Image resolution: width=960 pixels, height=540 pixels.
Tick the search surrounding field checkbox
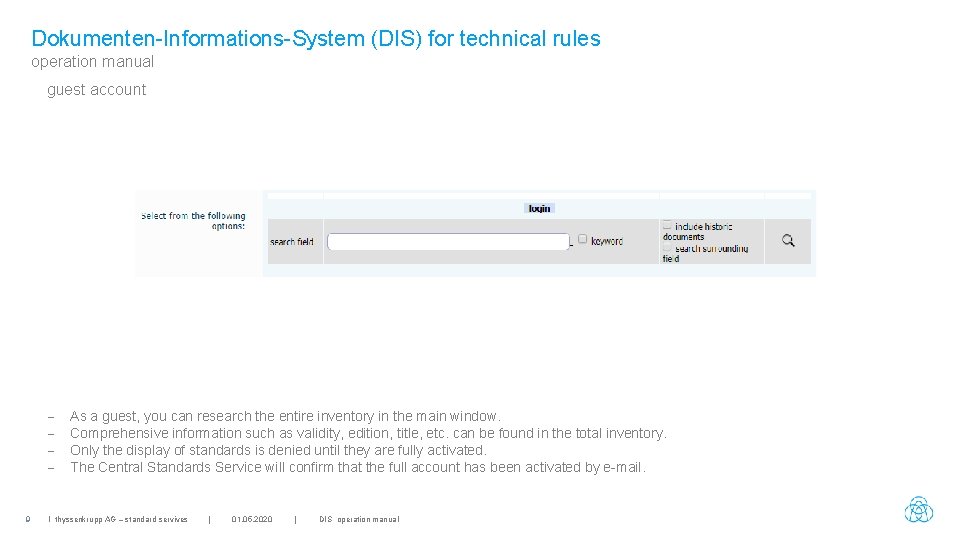[667, 247]
